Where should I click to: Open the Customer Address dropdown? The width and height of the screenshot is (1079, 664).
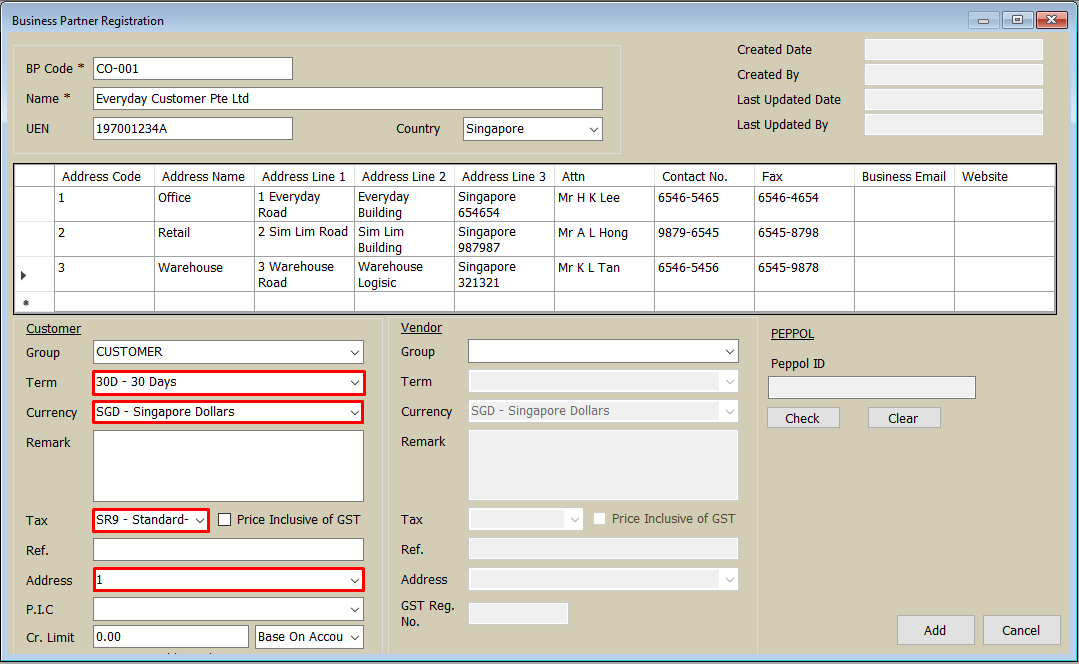228,579
